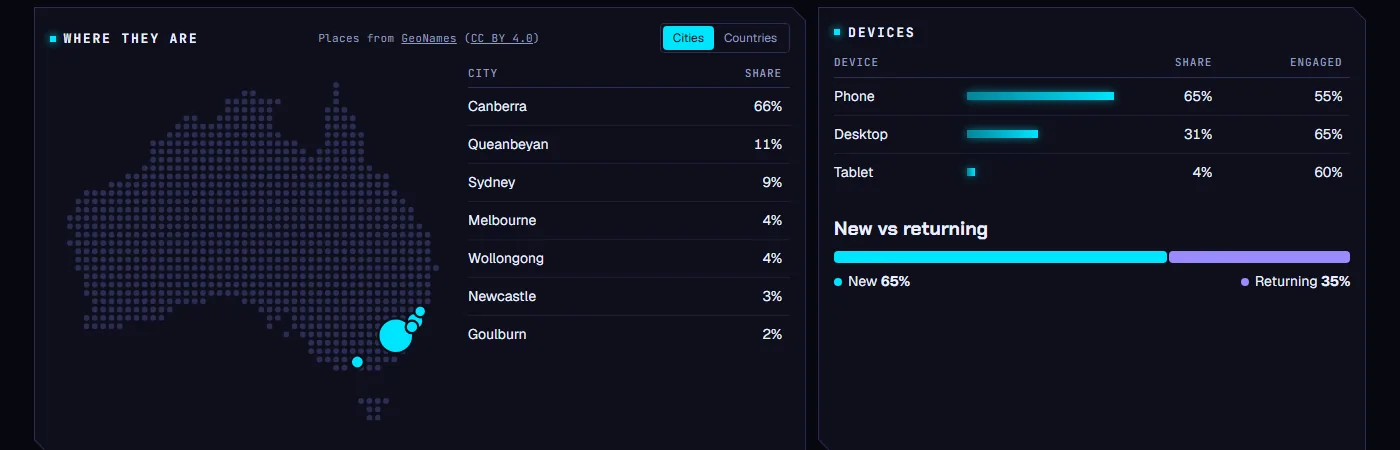Click Desktop's 65% engaged value
The width and height of the screenshot is (1400, 450).
click(x=1328, y=134)
